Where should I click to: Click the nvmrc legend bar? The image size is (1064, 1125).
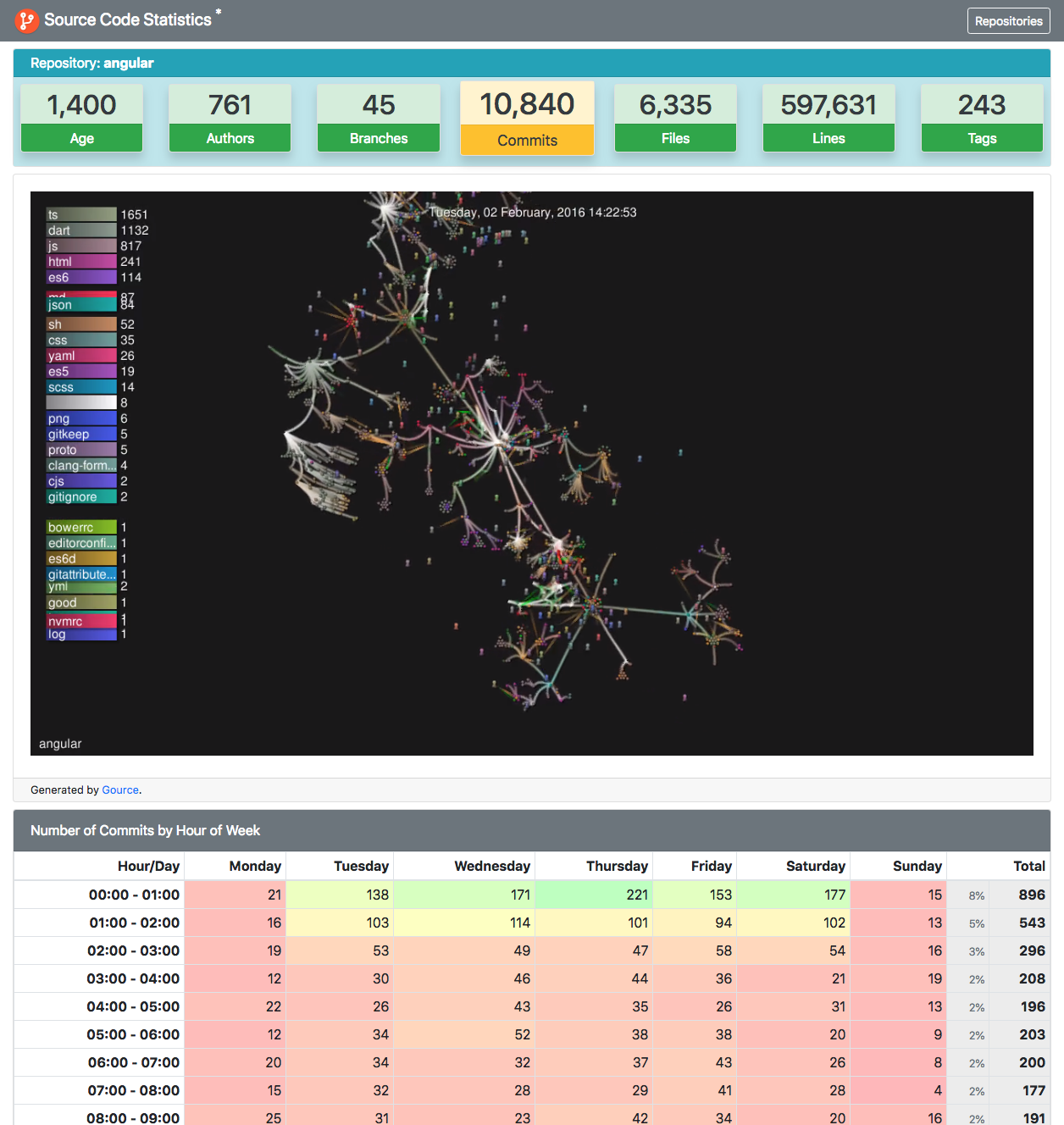pyautogui.click(x=81, y=621)
